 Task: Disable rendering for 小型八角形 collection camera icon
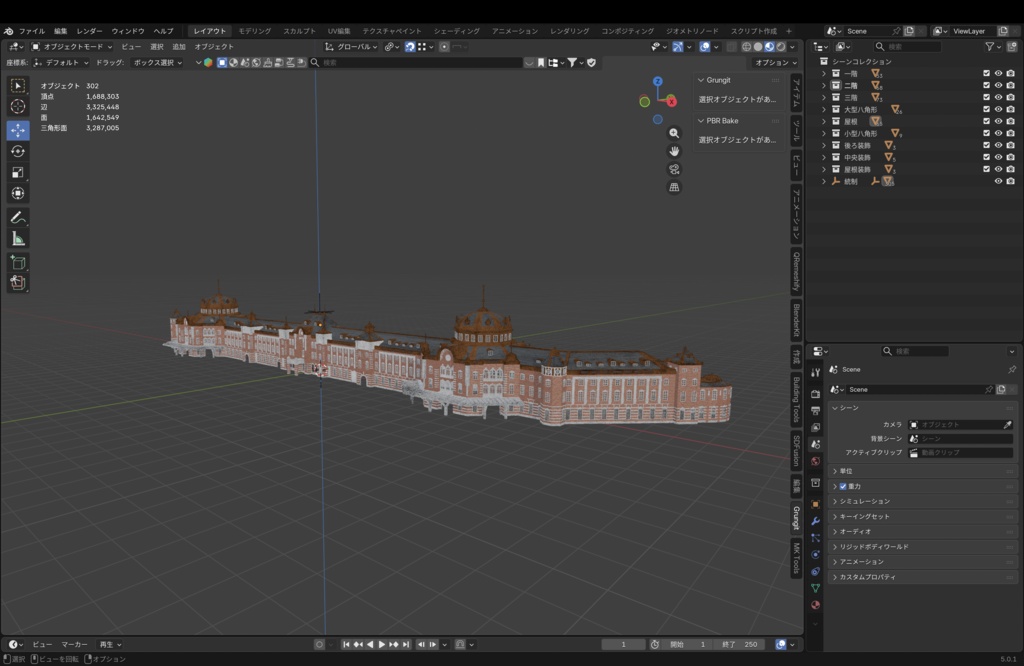click(1010, 133)
